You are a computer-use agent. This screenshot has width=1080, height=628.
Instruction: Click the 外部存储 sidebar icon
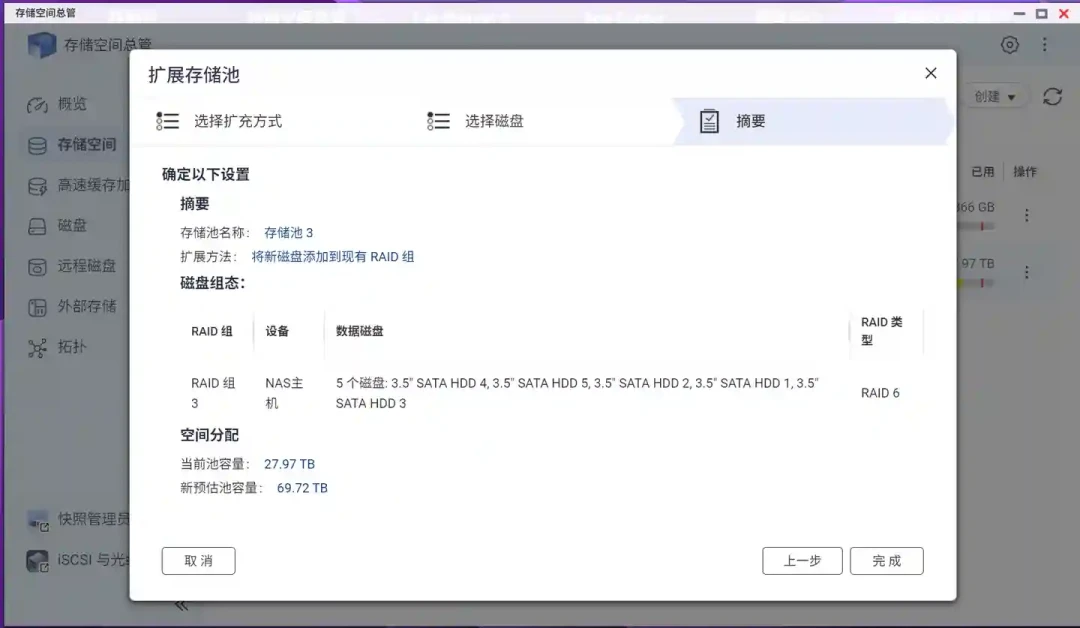coord(37,308)
